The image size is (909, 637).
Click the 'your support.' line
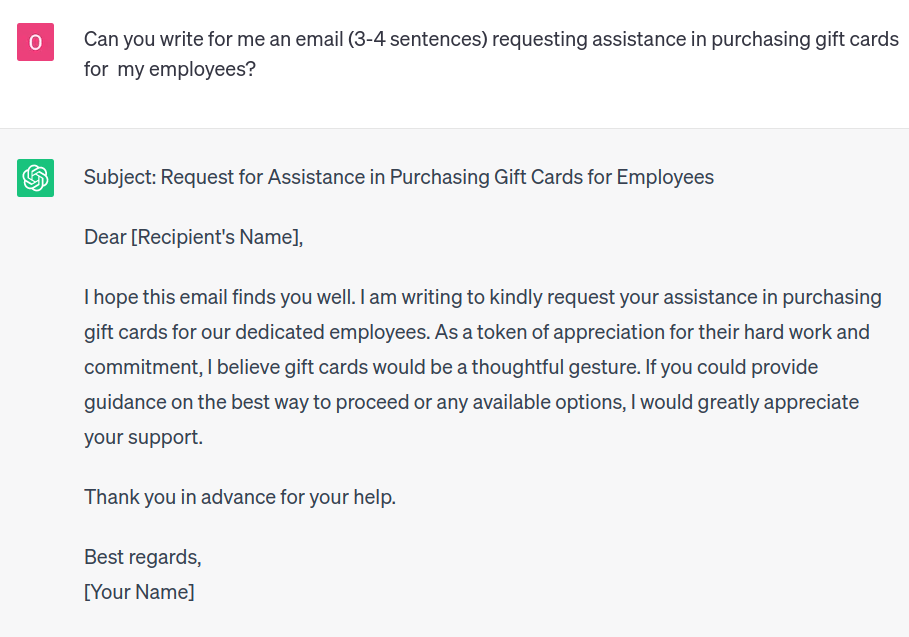point(143,437)
